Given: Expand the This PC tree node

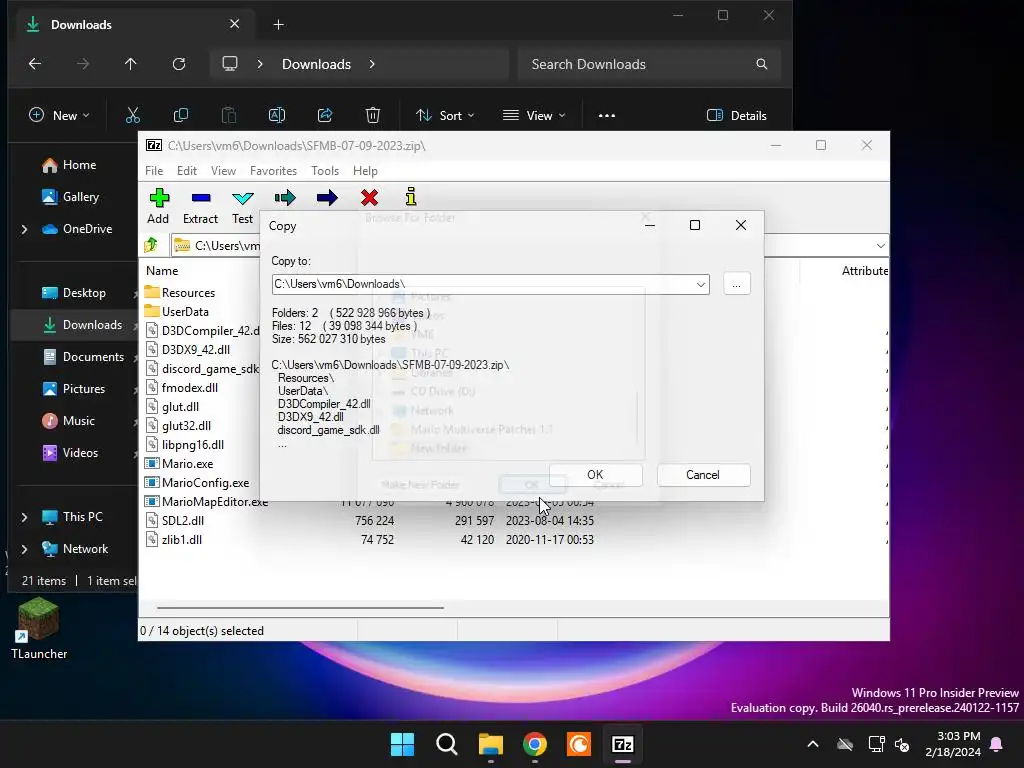Looking at the screenshot, I should point(24,517).
